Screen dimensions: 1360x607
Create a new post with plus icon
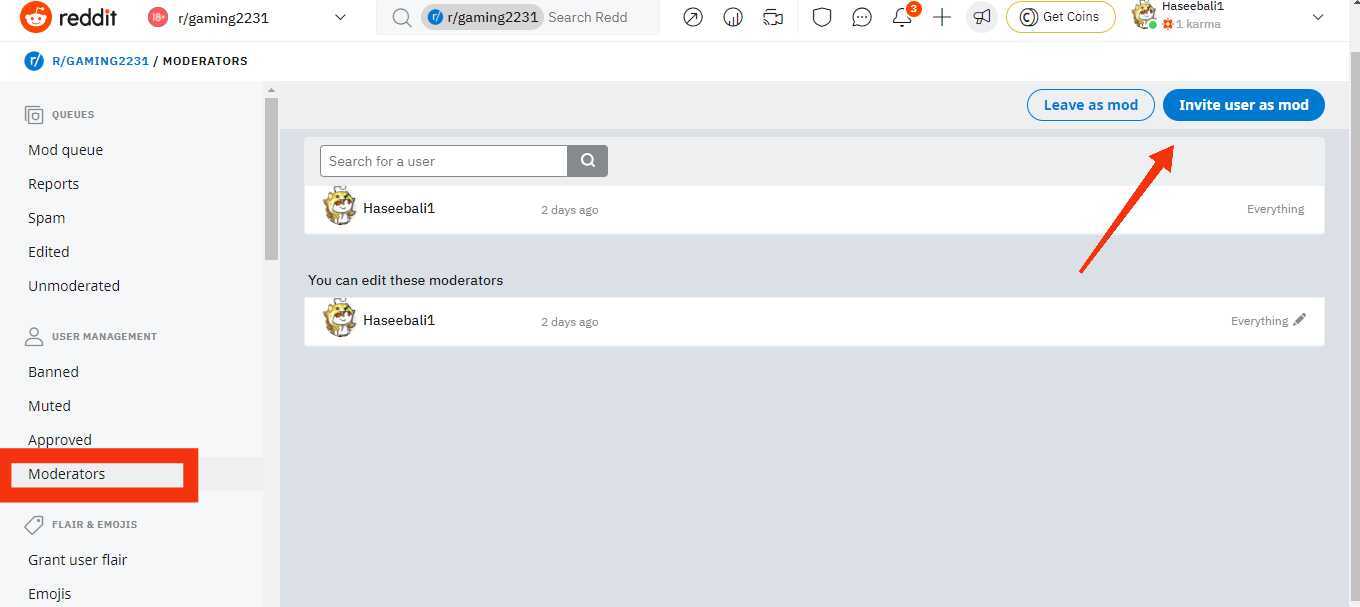[941, 17]
